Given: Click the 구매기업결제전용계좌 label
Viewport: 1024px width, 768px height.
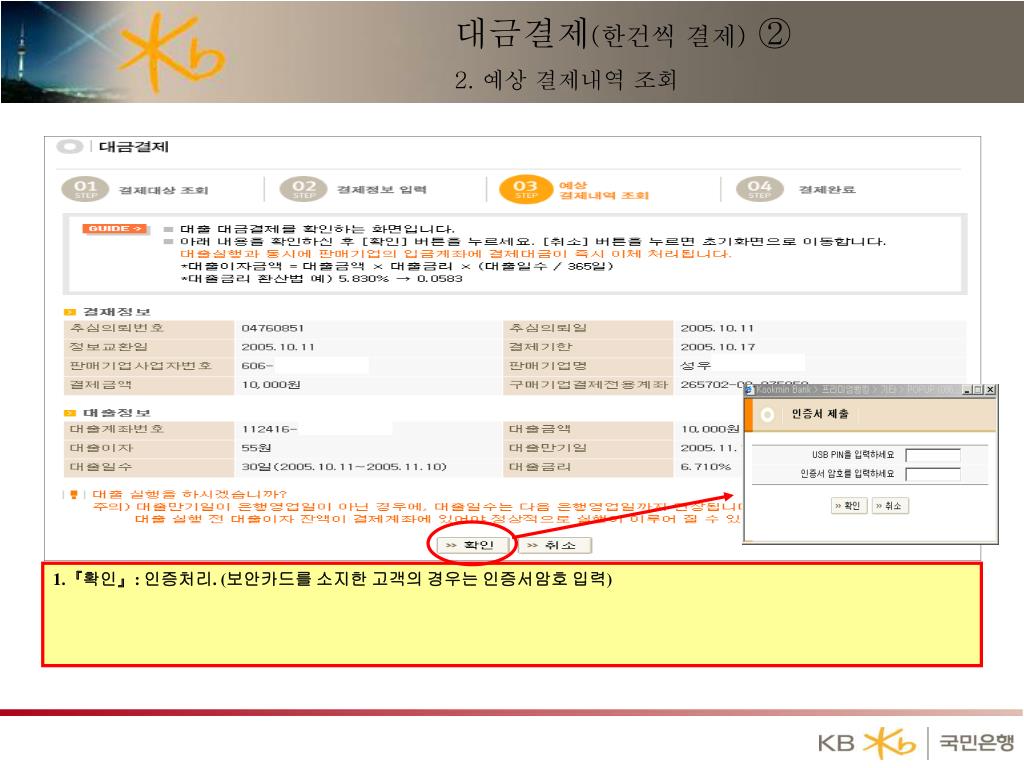Looking at the screenshot, I should 588,385.
